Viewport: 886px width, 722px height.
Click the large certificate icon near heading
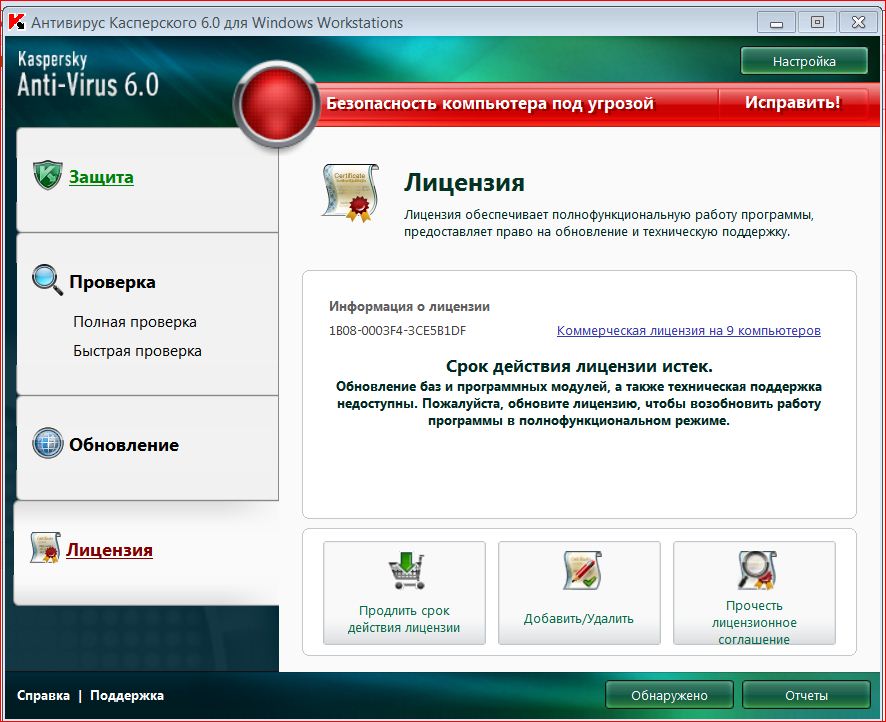coord(350,193)
